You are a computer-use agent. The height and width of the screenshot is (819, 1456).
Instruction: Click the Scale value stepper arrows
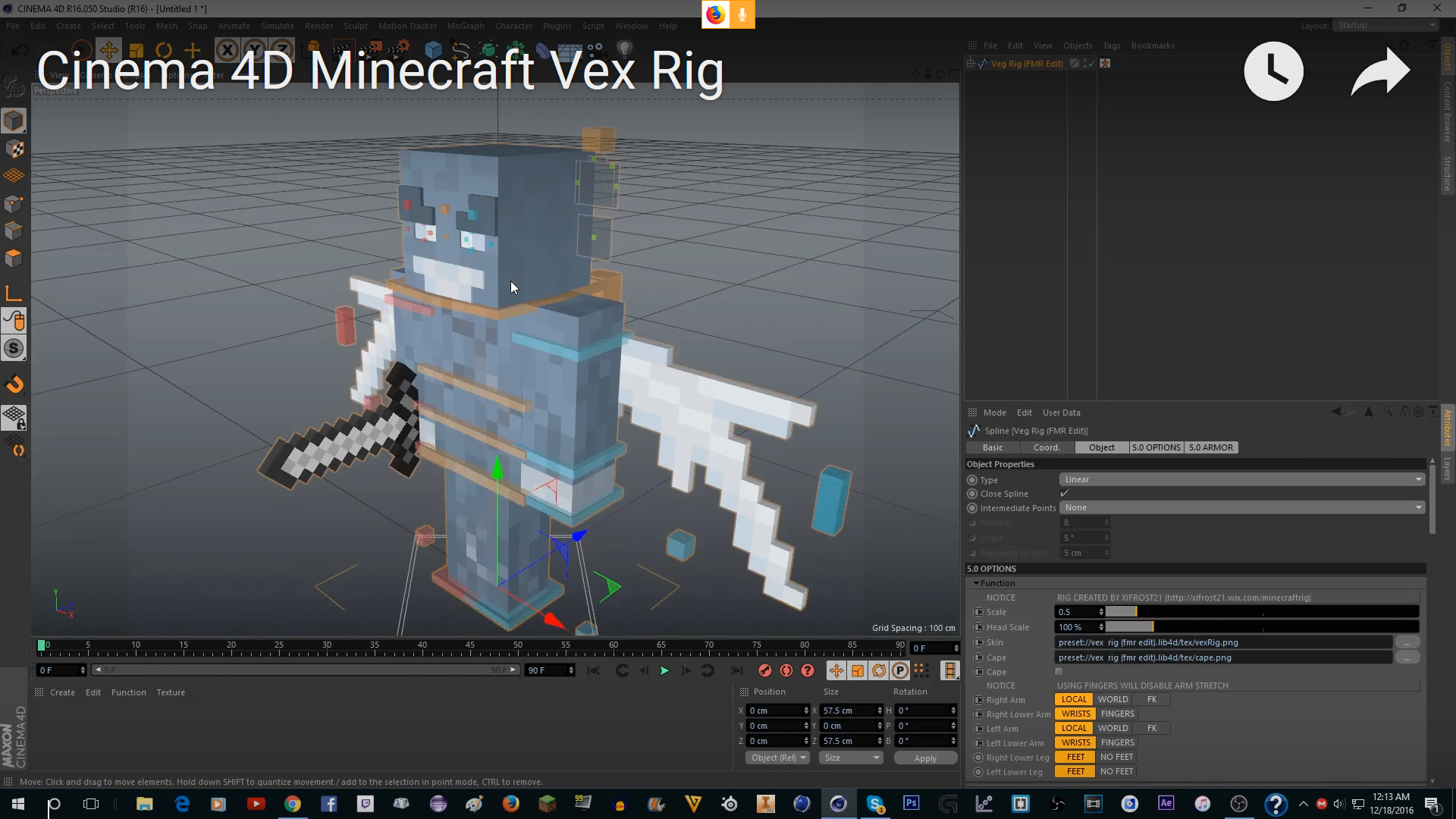point(1101,612)
